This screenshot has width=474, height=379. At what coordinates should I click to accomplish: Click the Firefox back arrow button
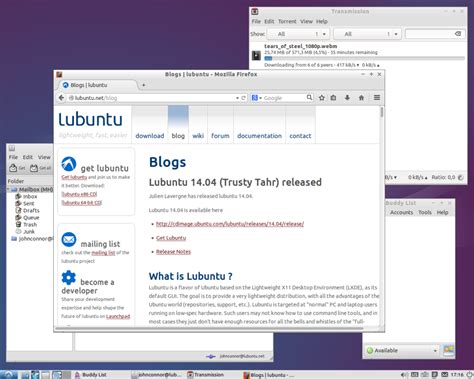coord(61,98)
